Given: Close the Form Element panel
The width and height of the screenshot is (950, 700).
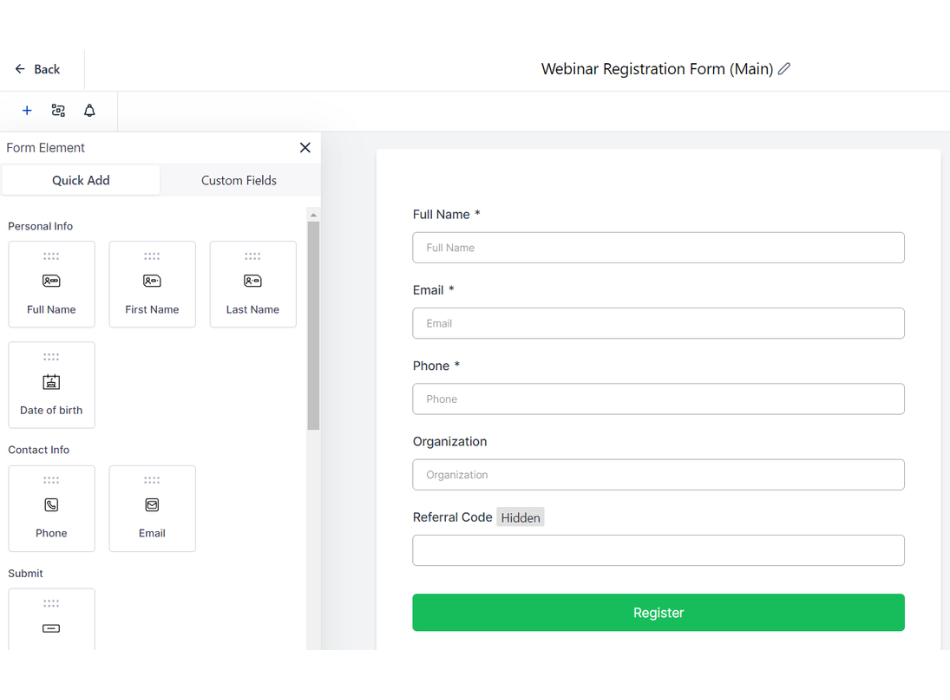Looking at the screenshot, I should 305,148.
